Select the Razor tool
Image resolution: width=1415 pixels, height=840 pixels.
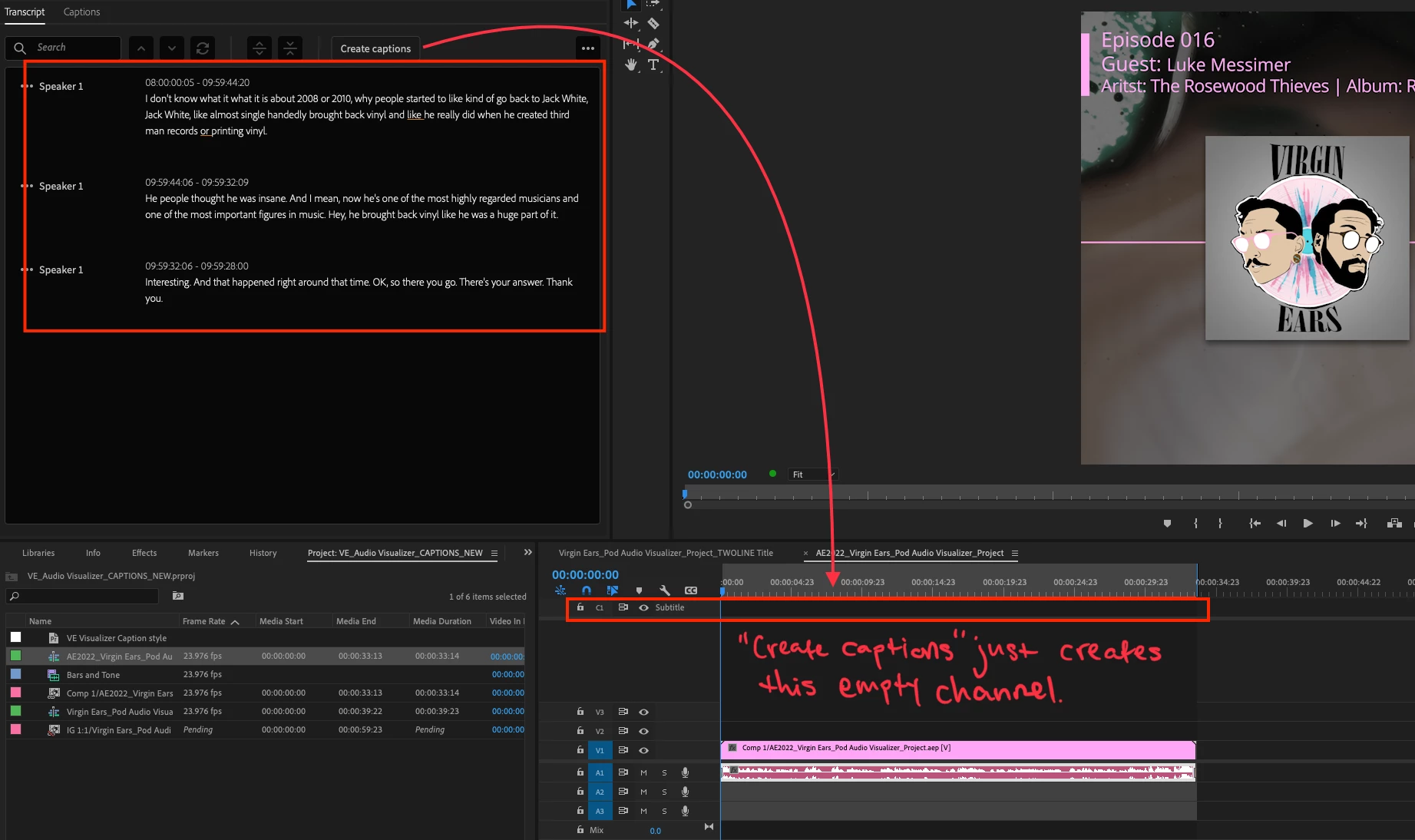[653, 24]
